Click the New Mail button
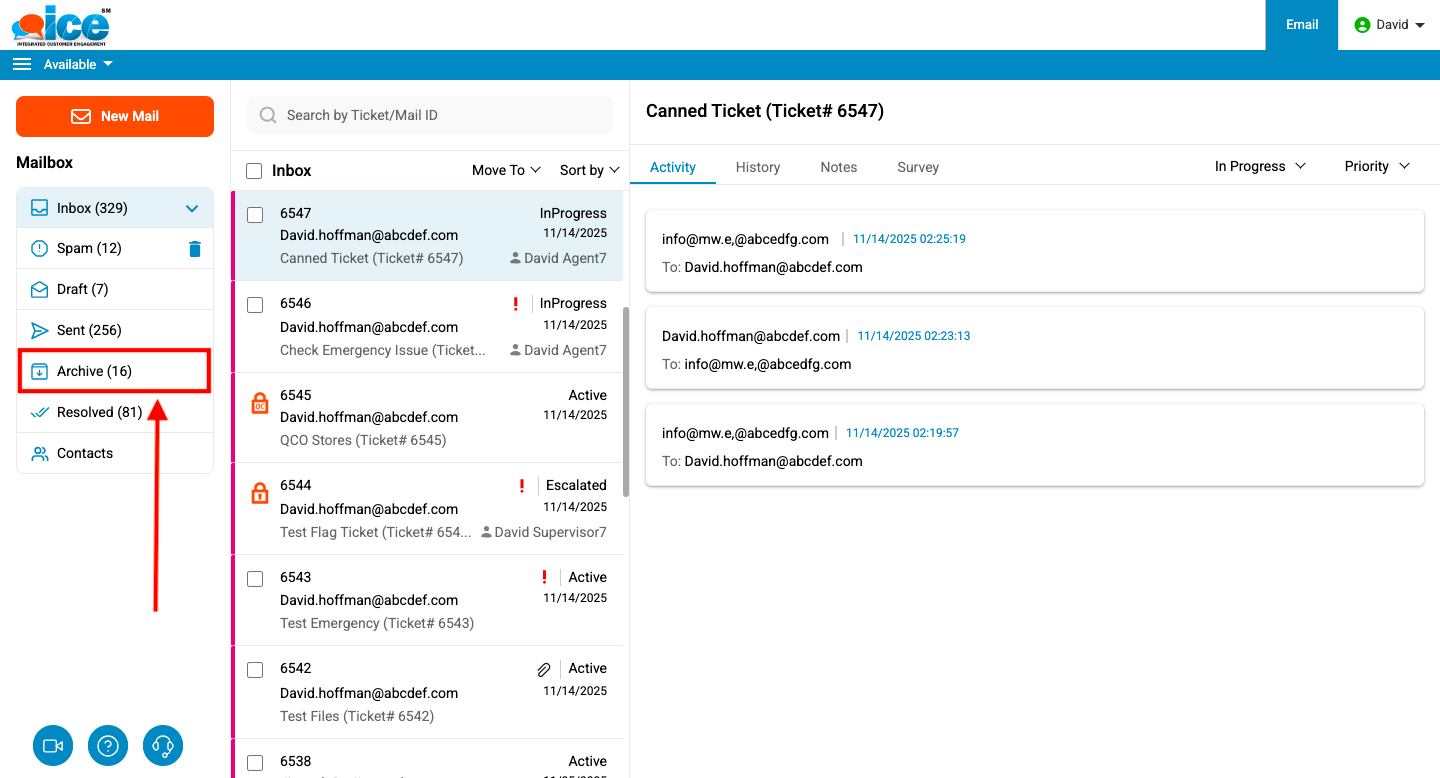1440x778 pixels. [x=115, y=116]
